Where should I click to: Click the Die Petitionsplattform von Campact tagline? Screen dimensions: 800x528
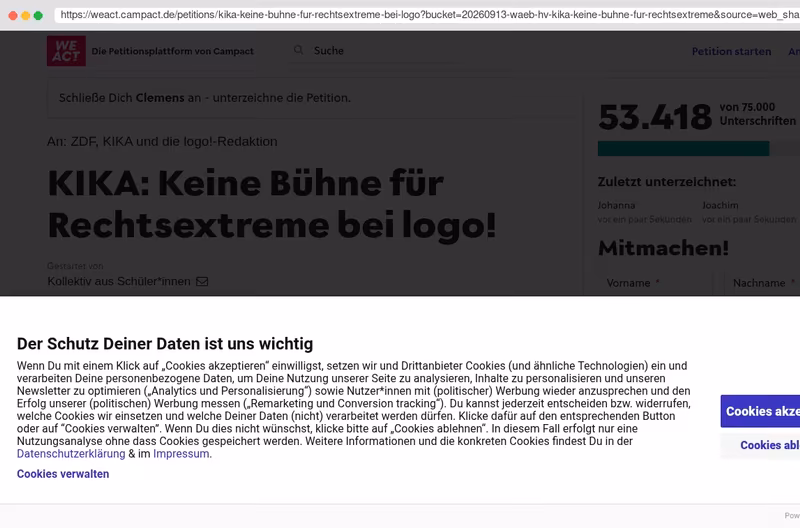coord(172,51)
